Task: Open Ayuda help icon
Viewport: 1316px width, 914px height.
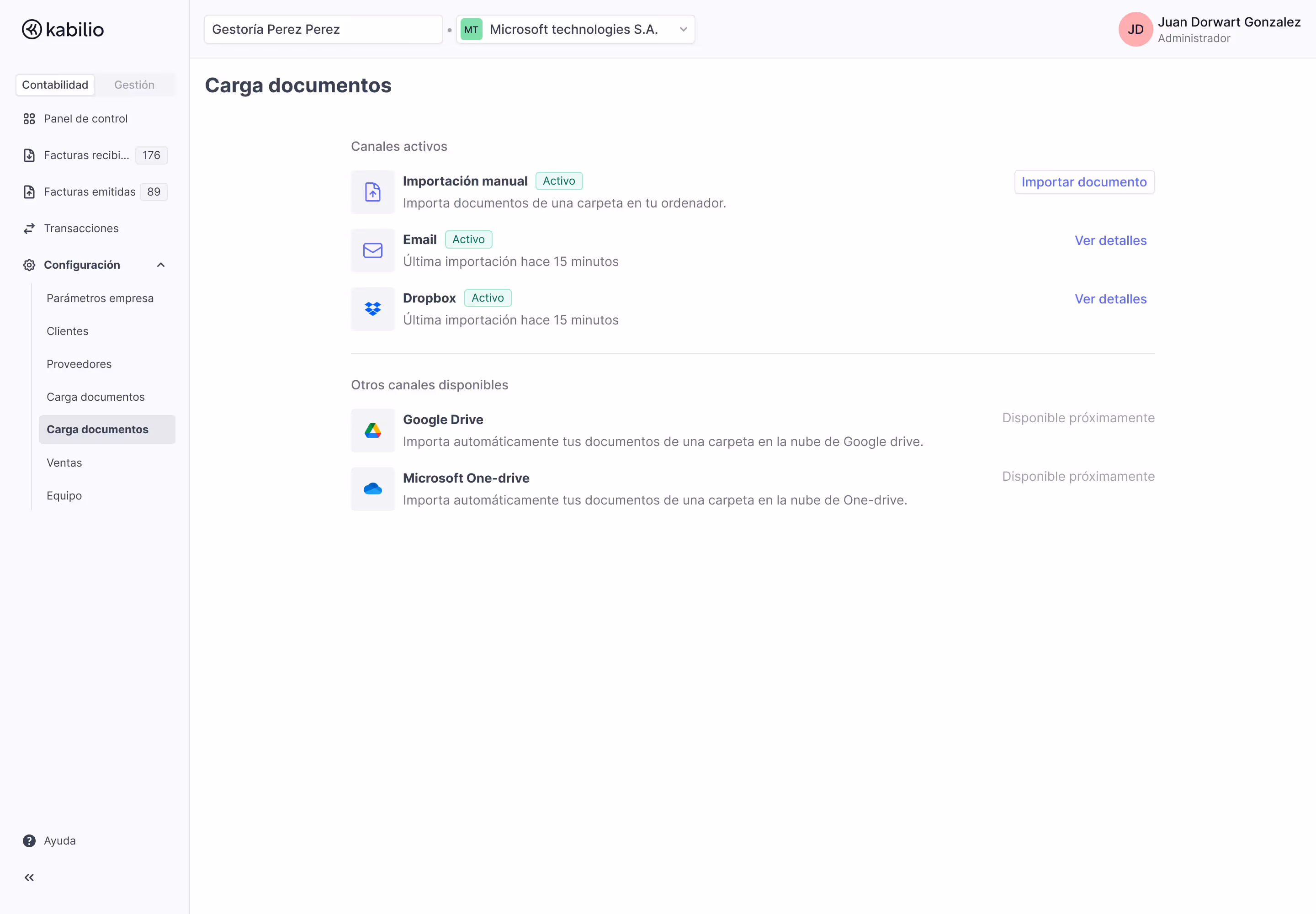Action: (29, 841)
